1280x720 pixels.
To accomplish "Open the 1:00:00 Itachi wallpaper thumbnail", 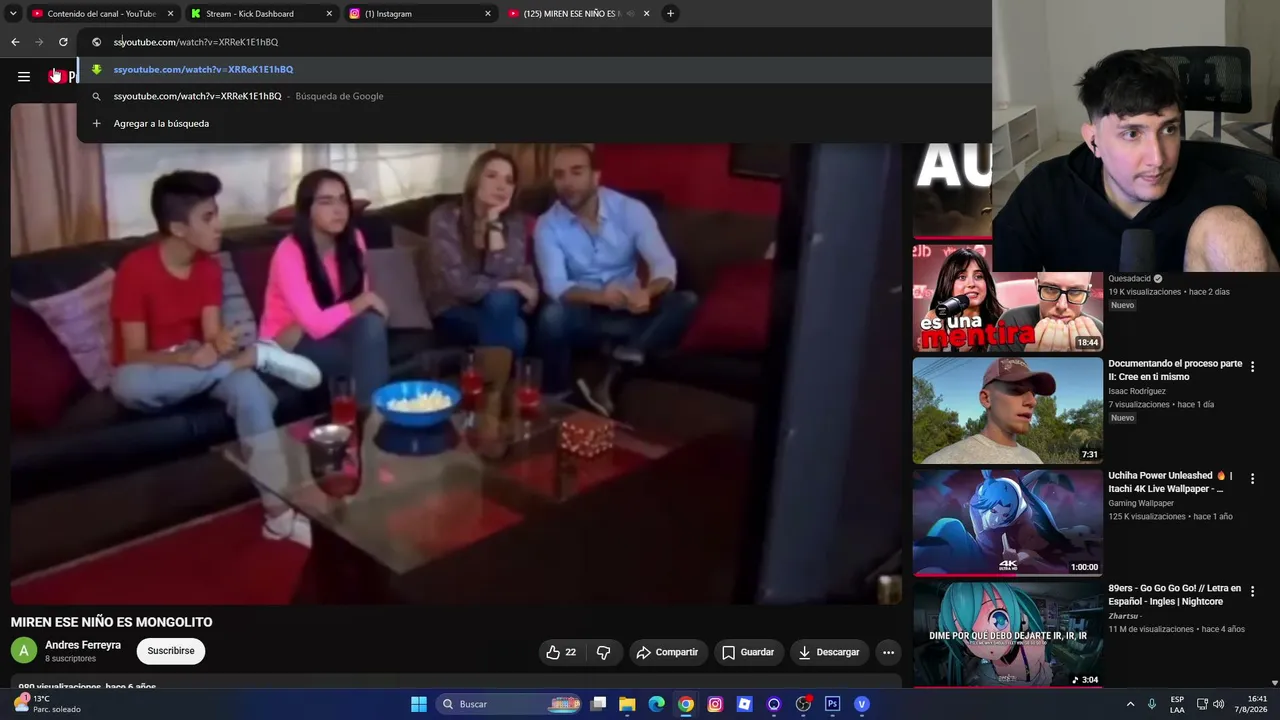I will [1008, 523].
